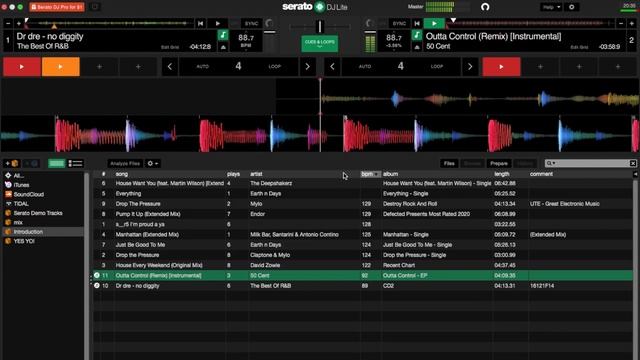Toggle SYNC on deck 1
This screenshot has height=360, width=640.
pyautogui.click(x=251, y=24)
